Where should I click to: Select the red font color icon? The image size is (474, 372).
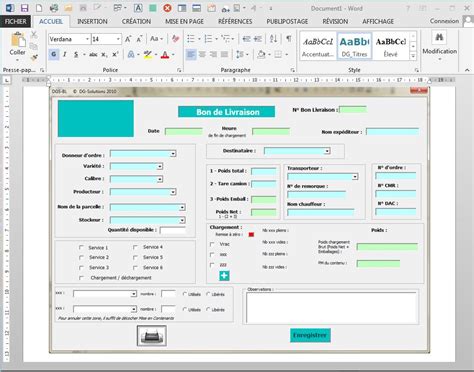165,54
